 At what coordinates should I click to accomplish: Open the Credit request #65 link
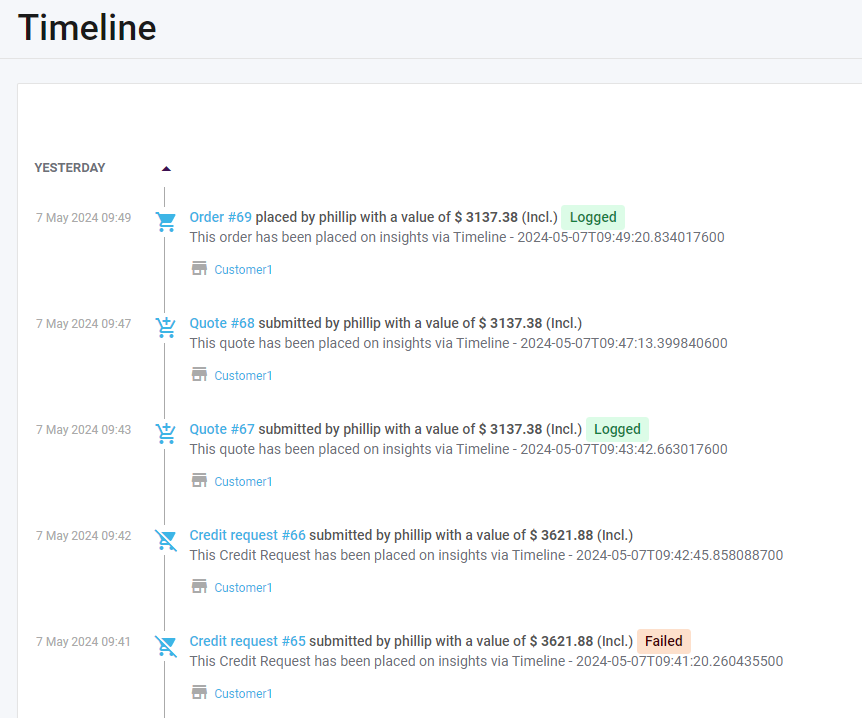pyautogui.click(x=247, y=641)
